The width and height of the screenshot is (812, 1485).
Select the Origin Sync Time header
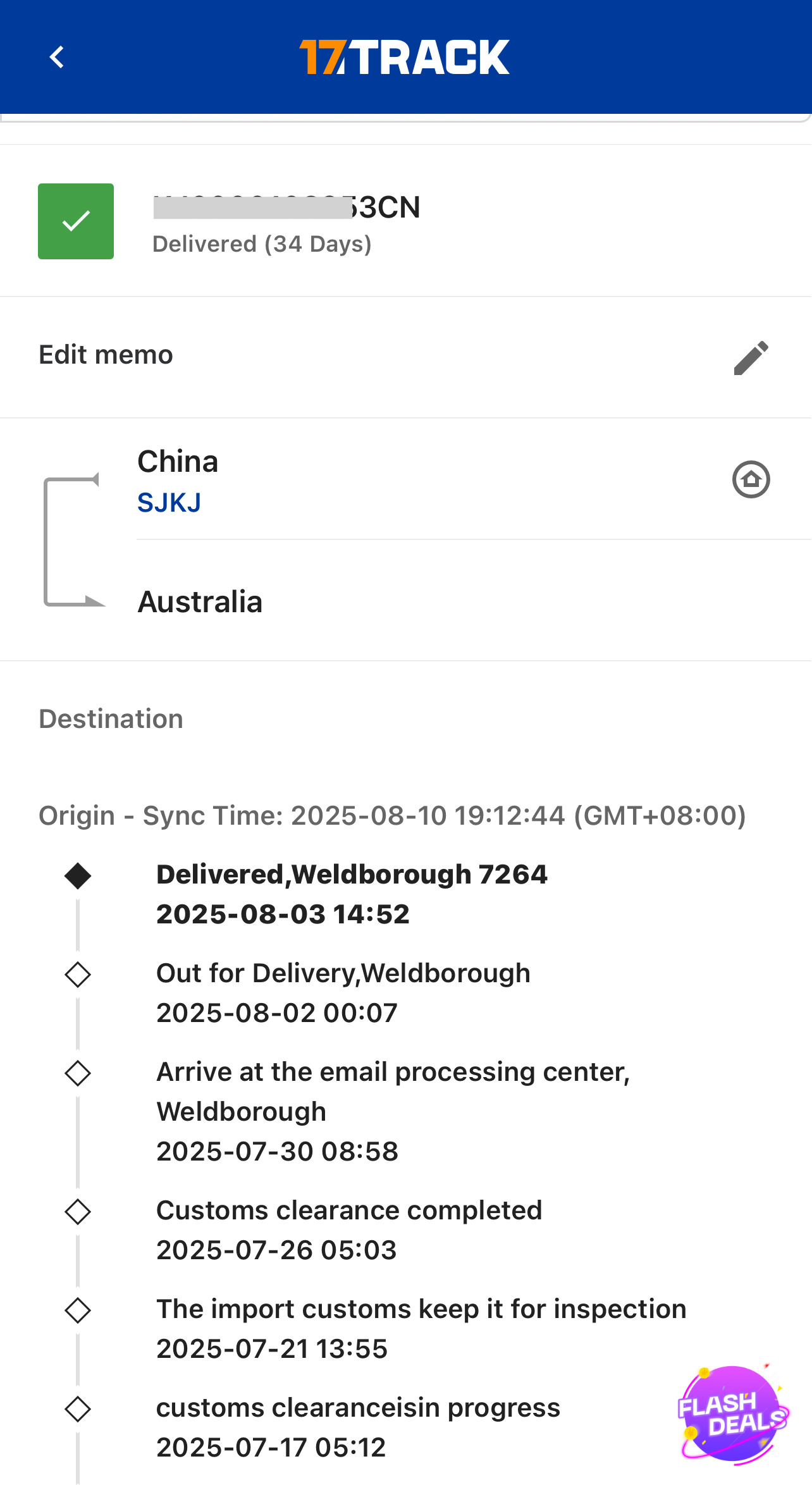coord(392,816)
